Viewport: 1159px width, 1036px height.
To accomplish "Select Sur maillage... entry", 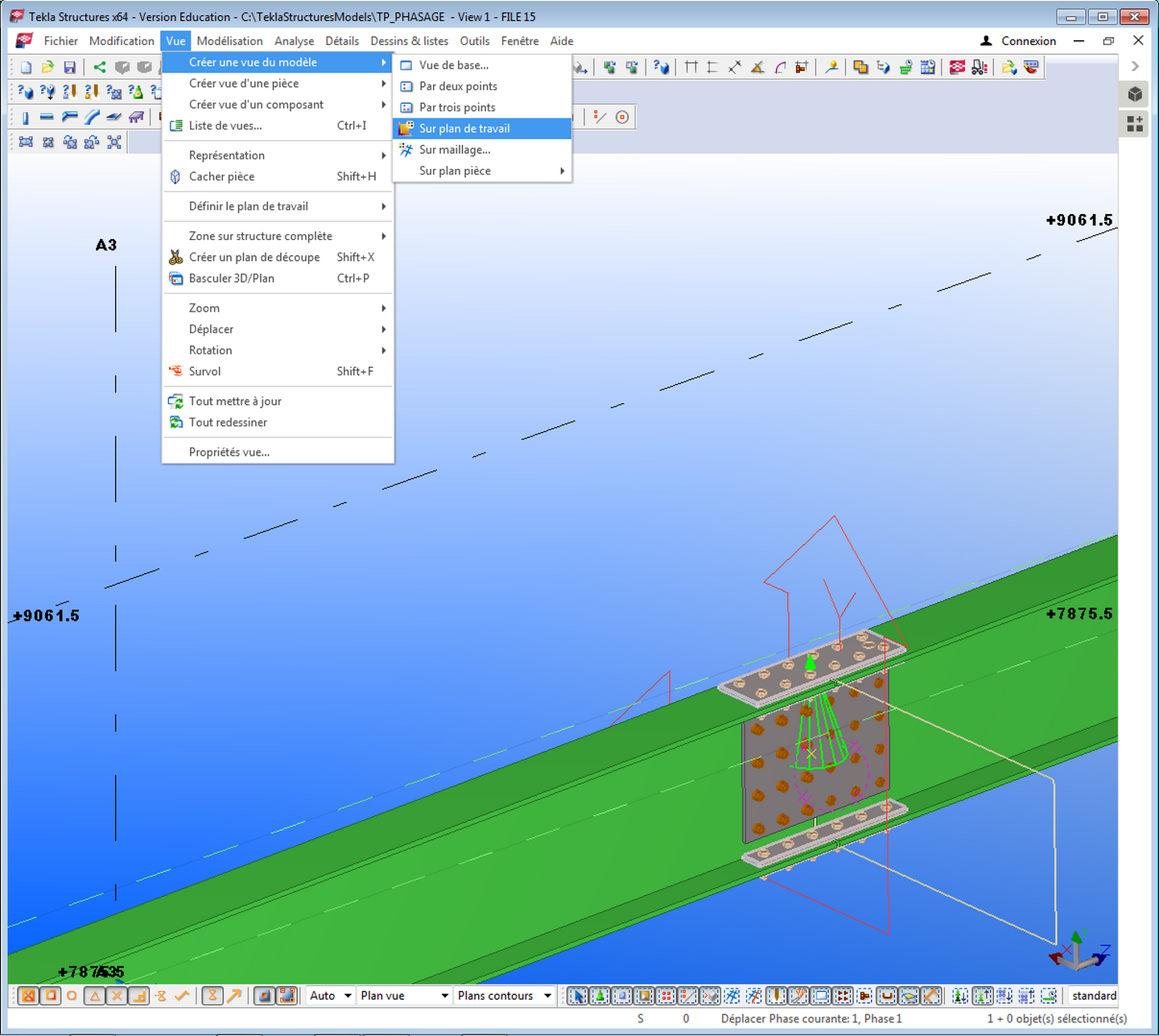I will point(482,150).
